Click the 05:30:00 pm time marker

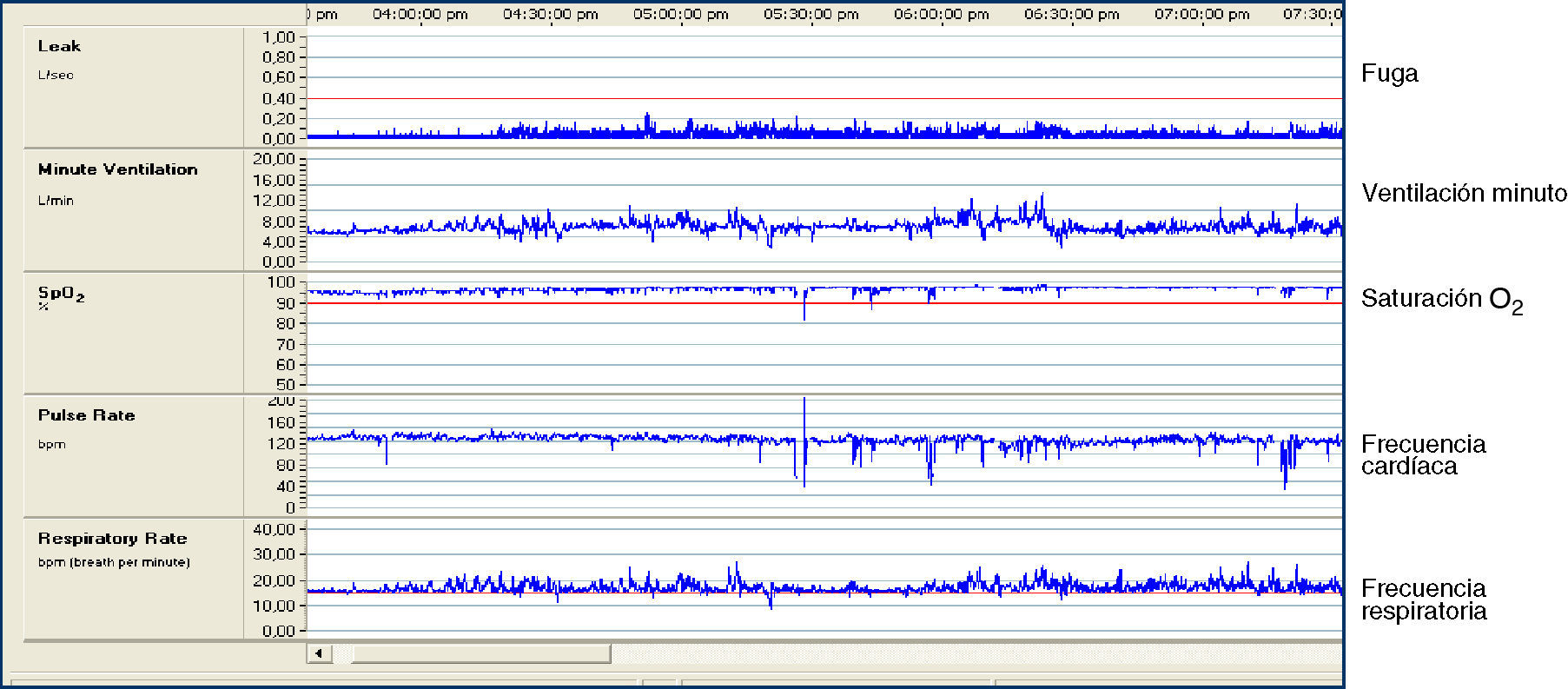coord(811,14)
